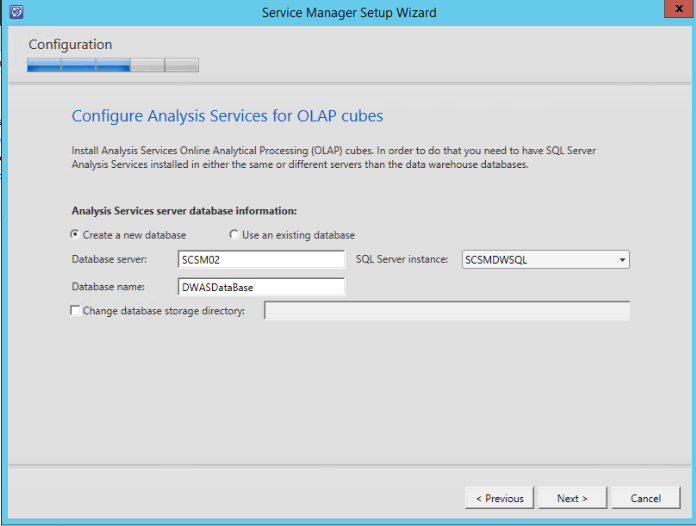696x526 pixels.
Task: Choose the 'Use an existing database' radio button
Action: pyautogui.click(x=234, y=235)
